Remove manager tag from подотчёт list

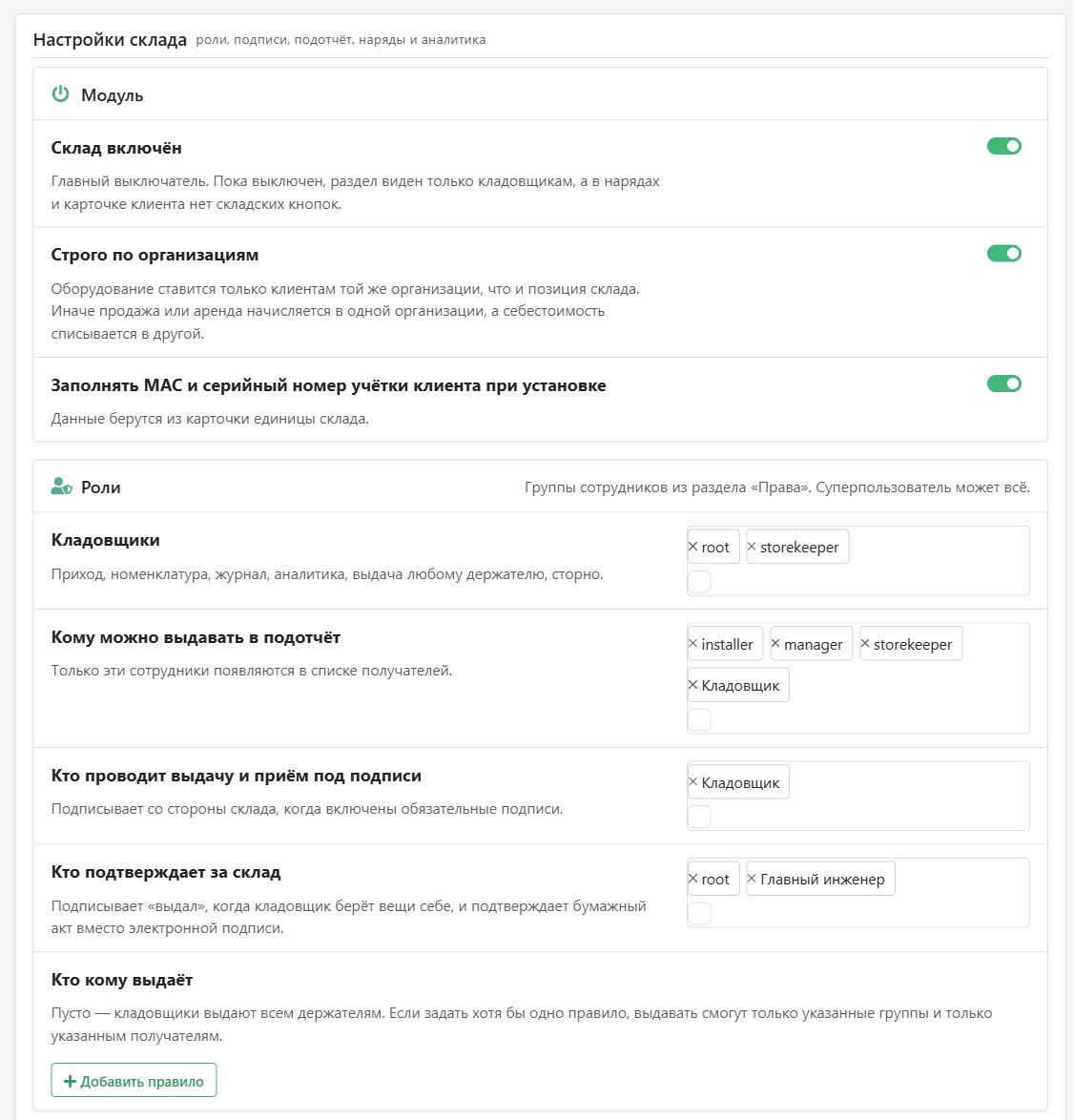[775, 644]
